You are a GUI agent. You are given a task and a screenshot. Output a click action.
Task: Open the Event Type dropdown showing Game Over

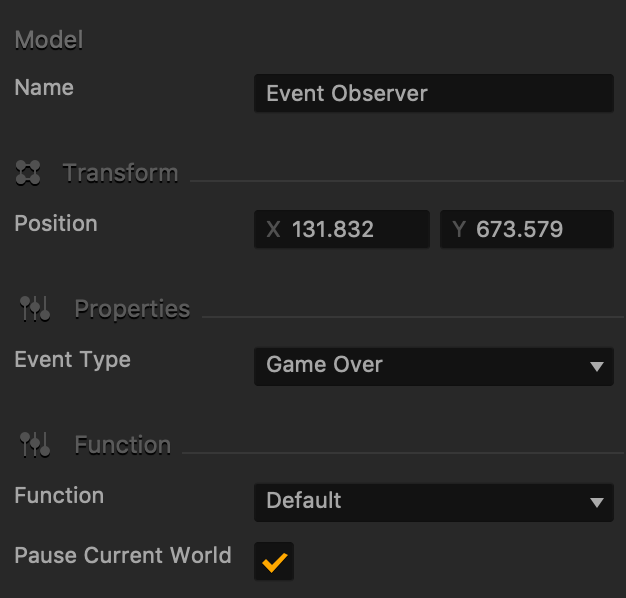point(434,366)
